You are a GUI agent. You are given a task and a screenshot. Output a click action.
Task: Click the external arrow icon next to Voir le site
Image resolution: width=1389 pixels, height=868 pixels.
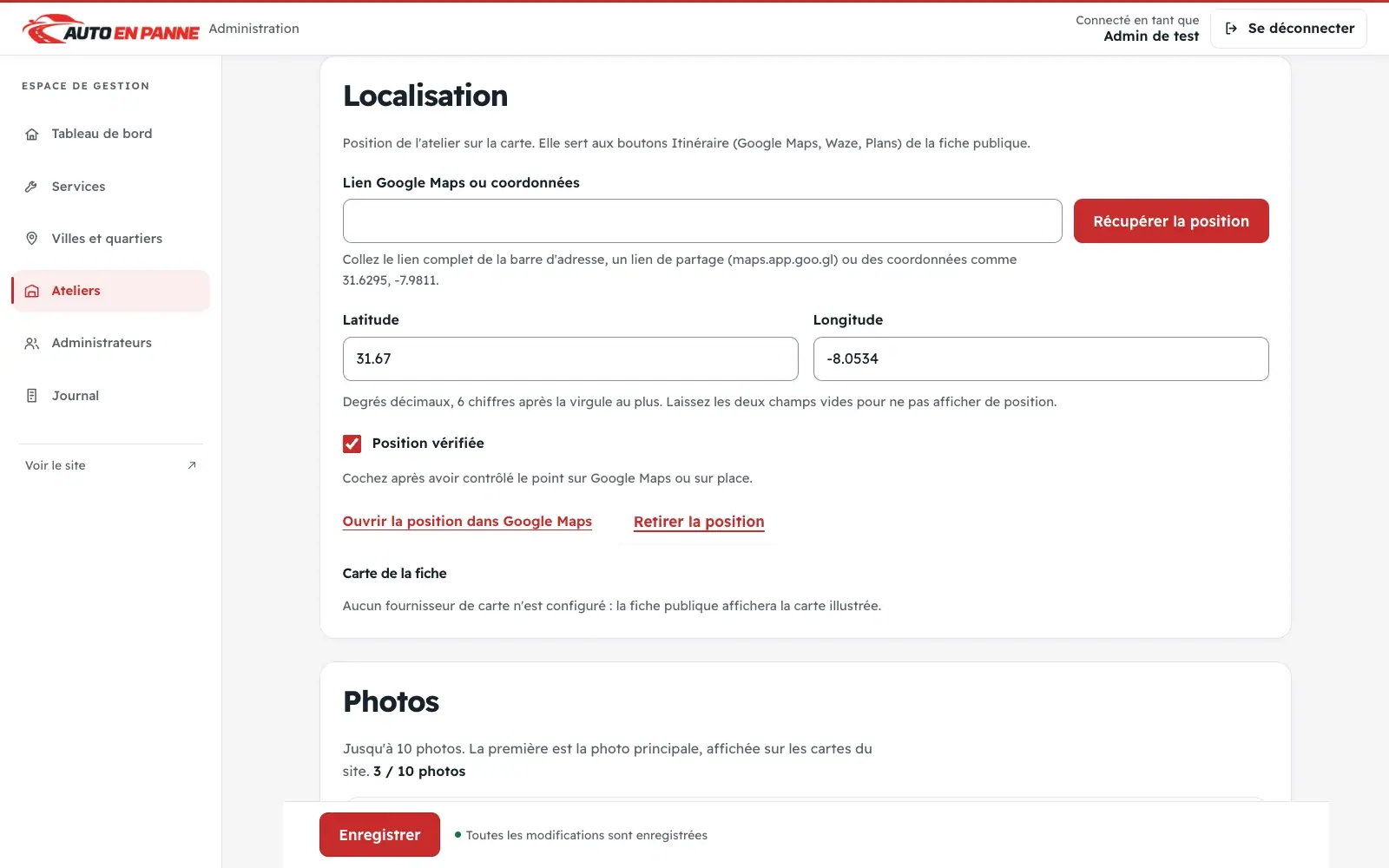tap(192, 465)
